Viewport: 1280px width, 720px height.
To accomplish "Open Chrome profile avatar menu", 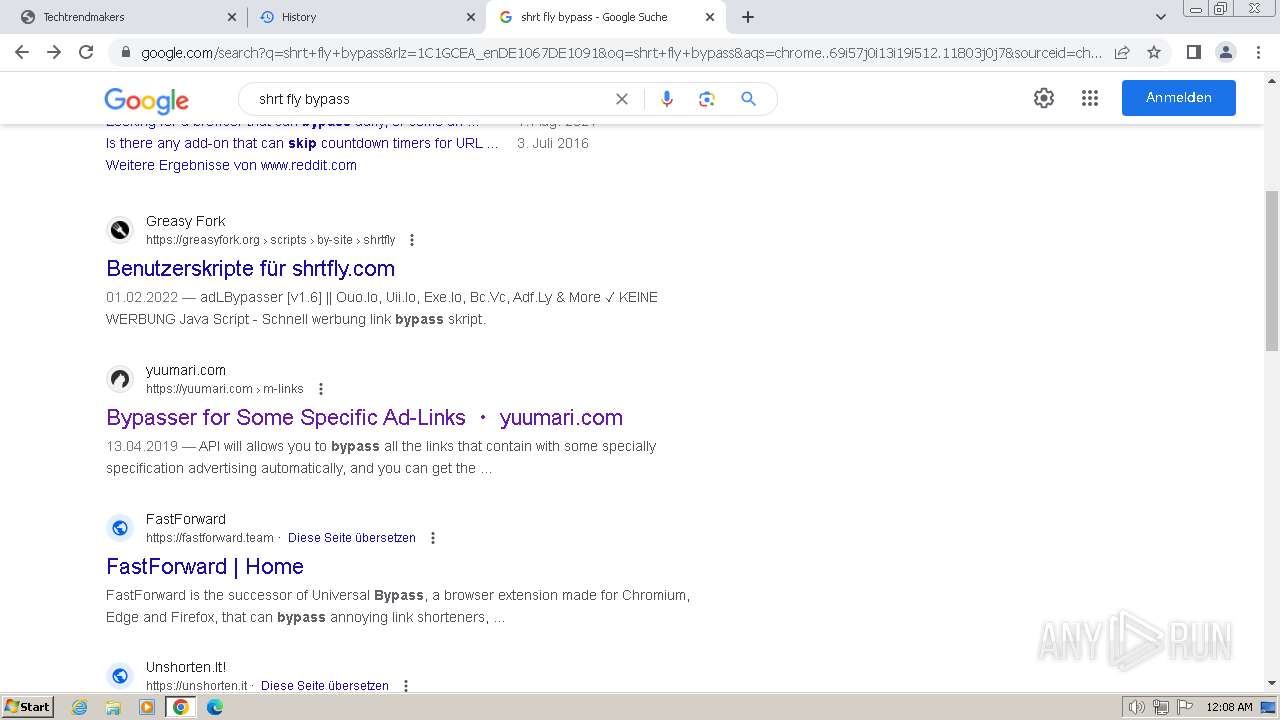I will pyautogui.click(x=1225, y=52).
